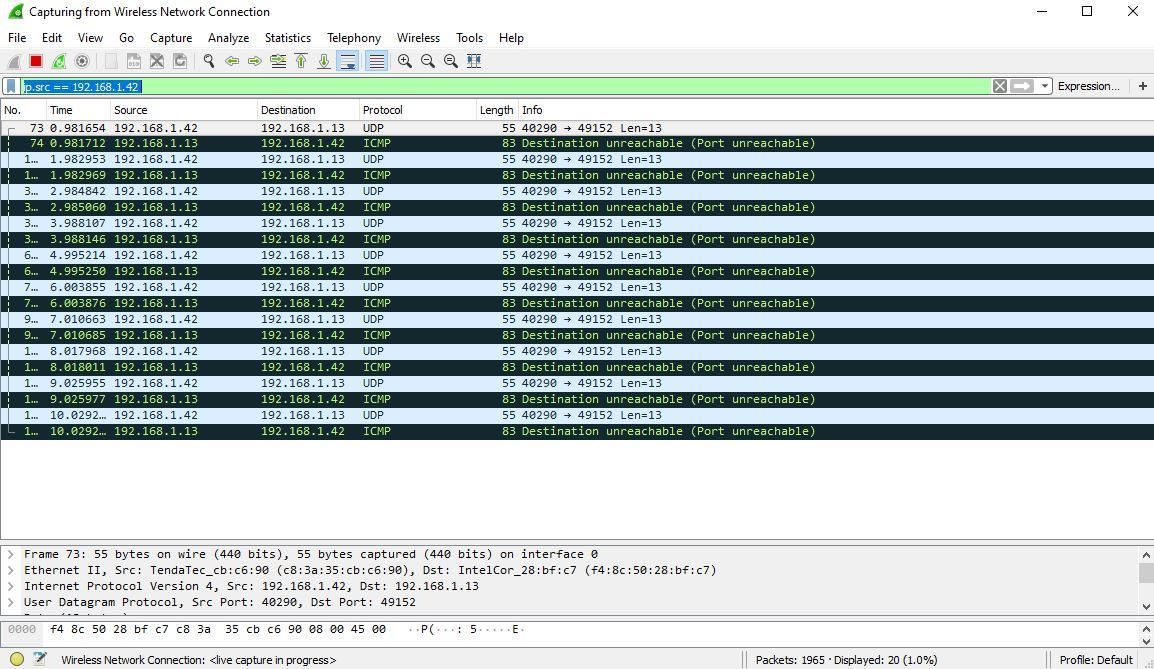Expand the Internet Protocol Version 4 details

pyautogui.click(x=11, y=586)
